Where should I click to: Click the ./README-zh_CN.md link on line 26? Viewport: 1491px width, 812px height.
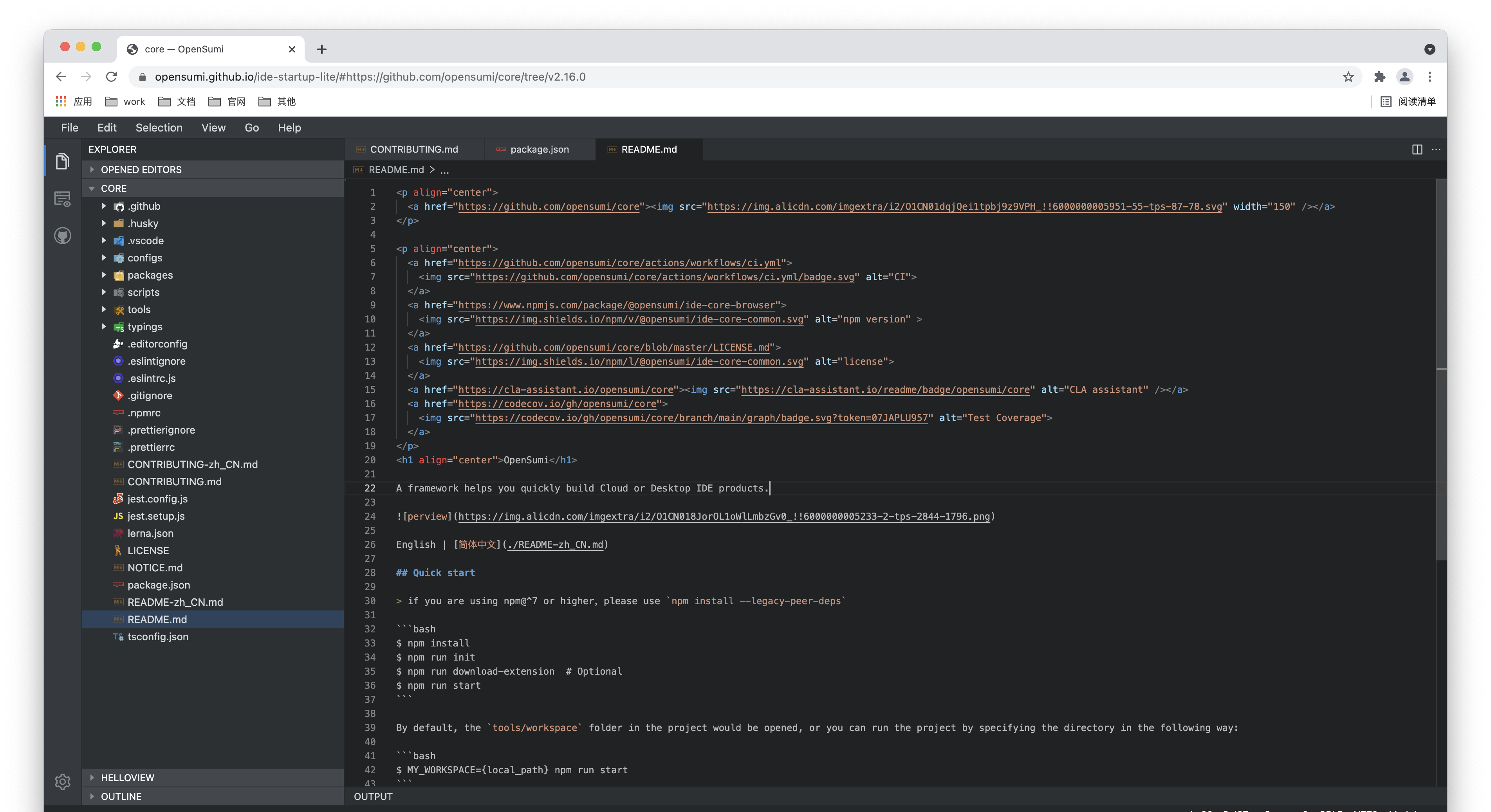click(x=555, y=545)
